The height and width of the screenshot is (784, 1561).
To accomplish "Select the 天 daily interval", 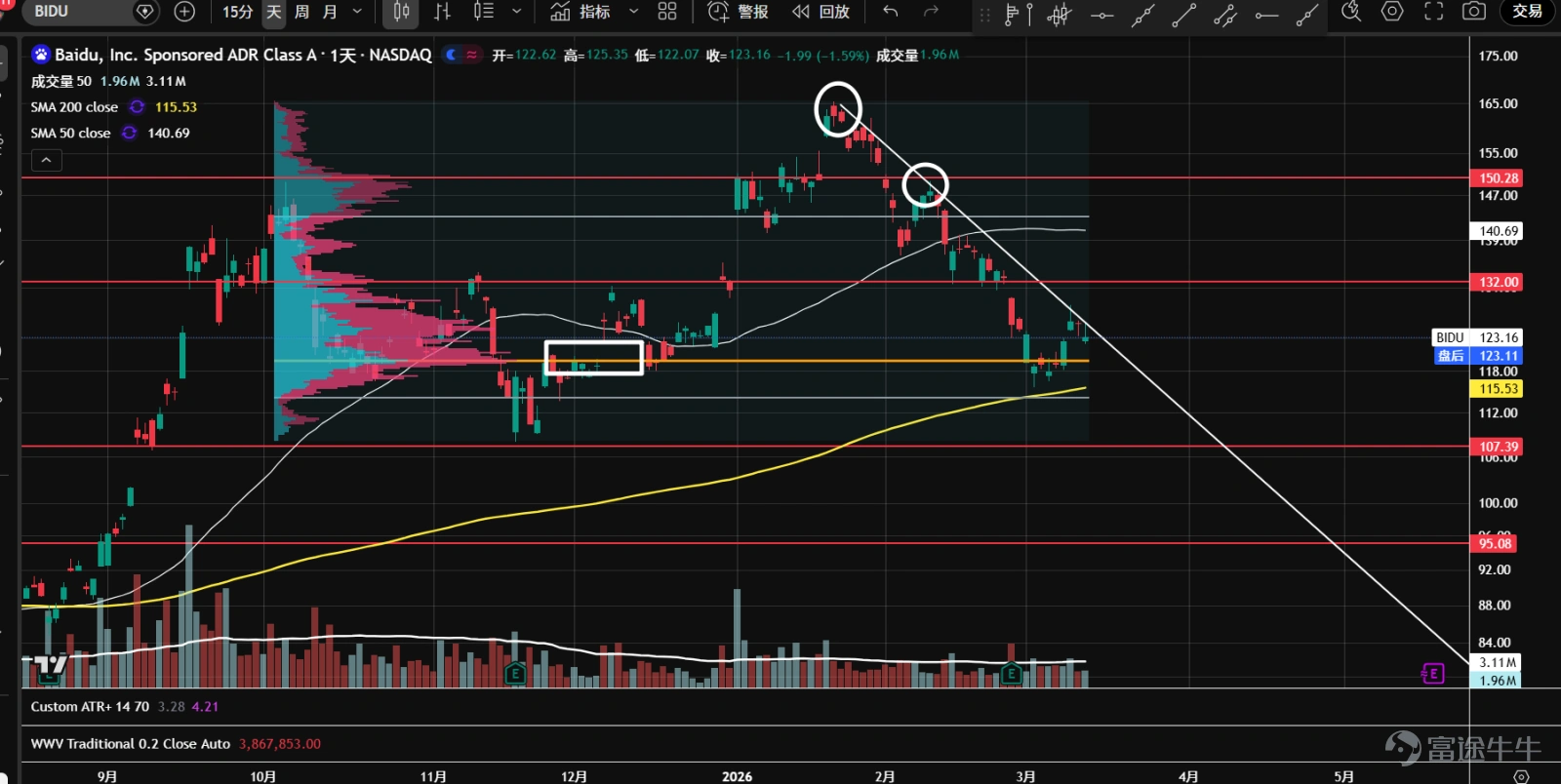I will [x=273, y=12].
